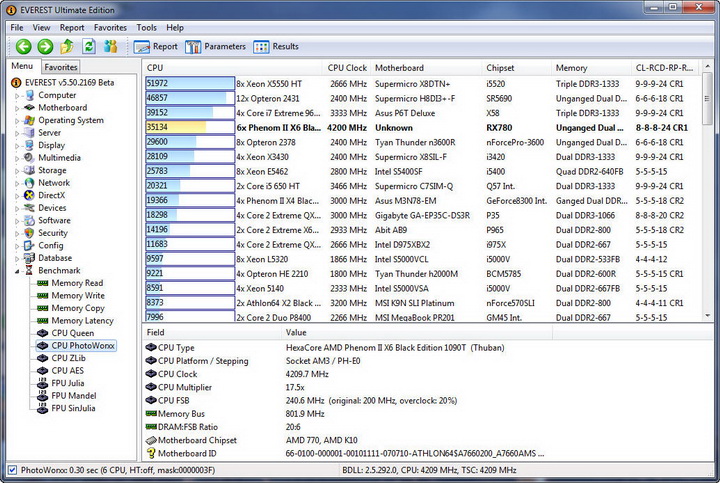Viewport: 720px width, 483px height.
Task: Expand the Database node arrow
Action: [x=17, y=259]
